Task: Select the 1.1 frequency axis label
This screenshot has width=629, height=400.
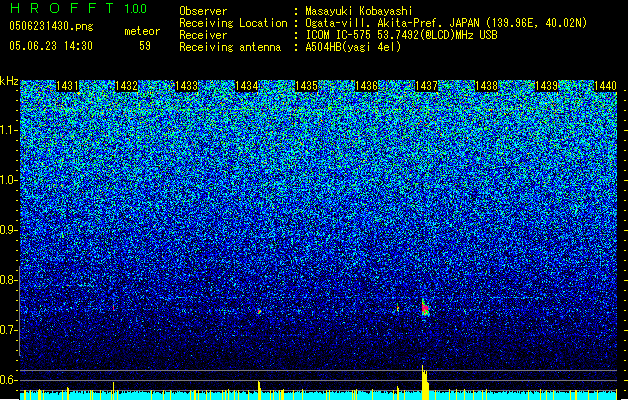Action: coord(9,131)
